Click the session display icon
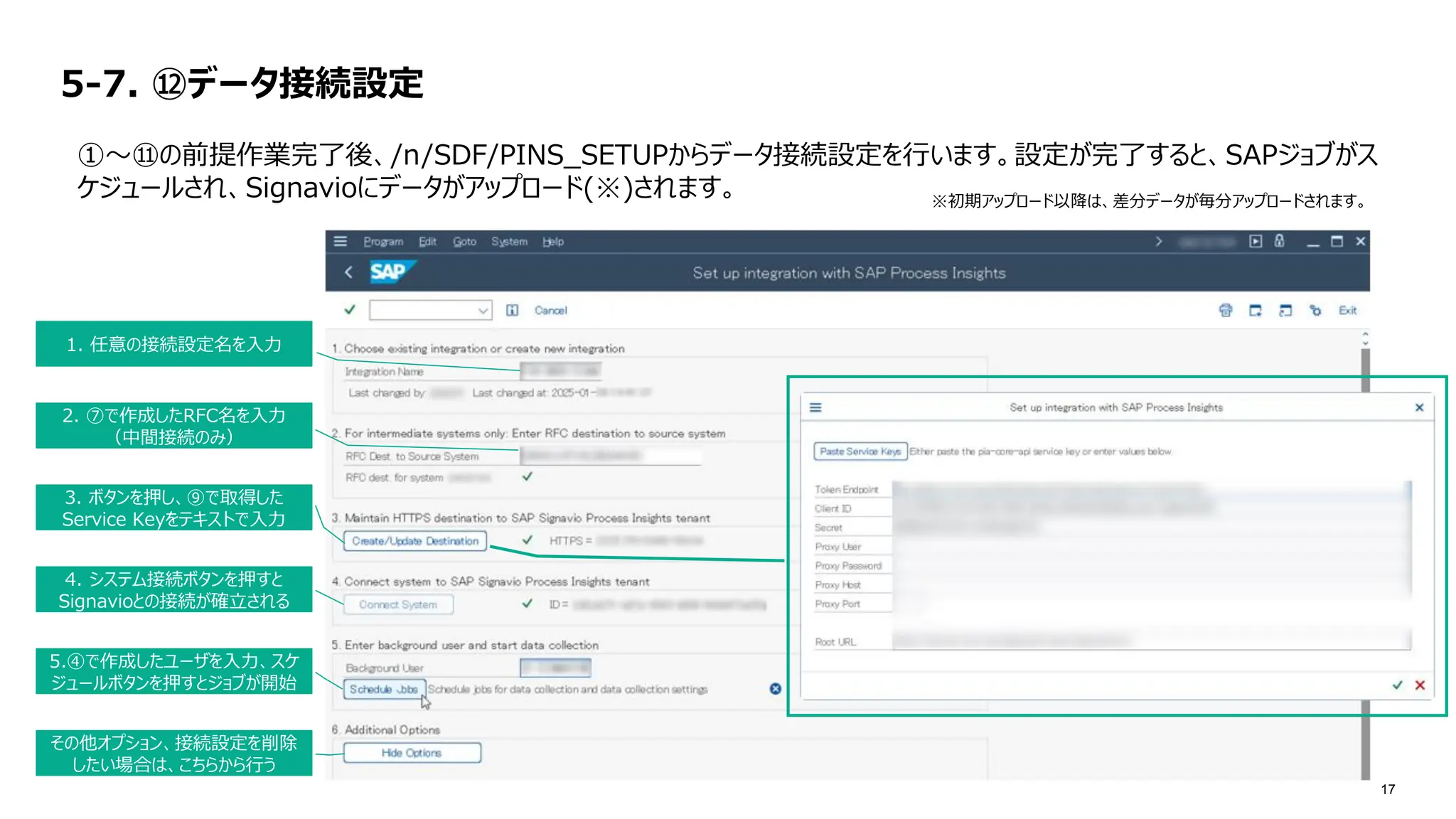1456x819 pixels. coord(1285,310)
